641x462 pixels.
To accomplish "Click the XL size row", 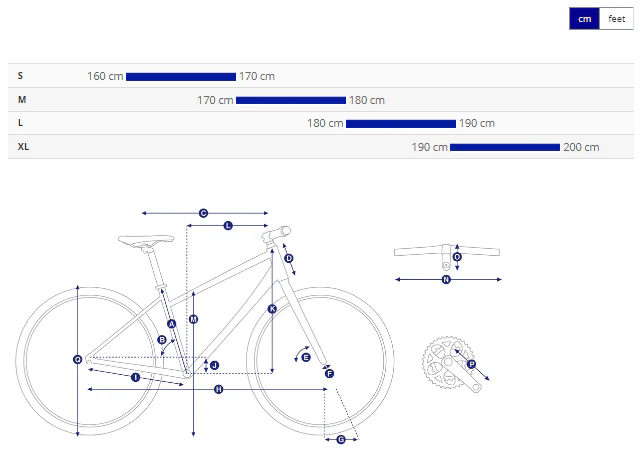I will (321, 147).
